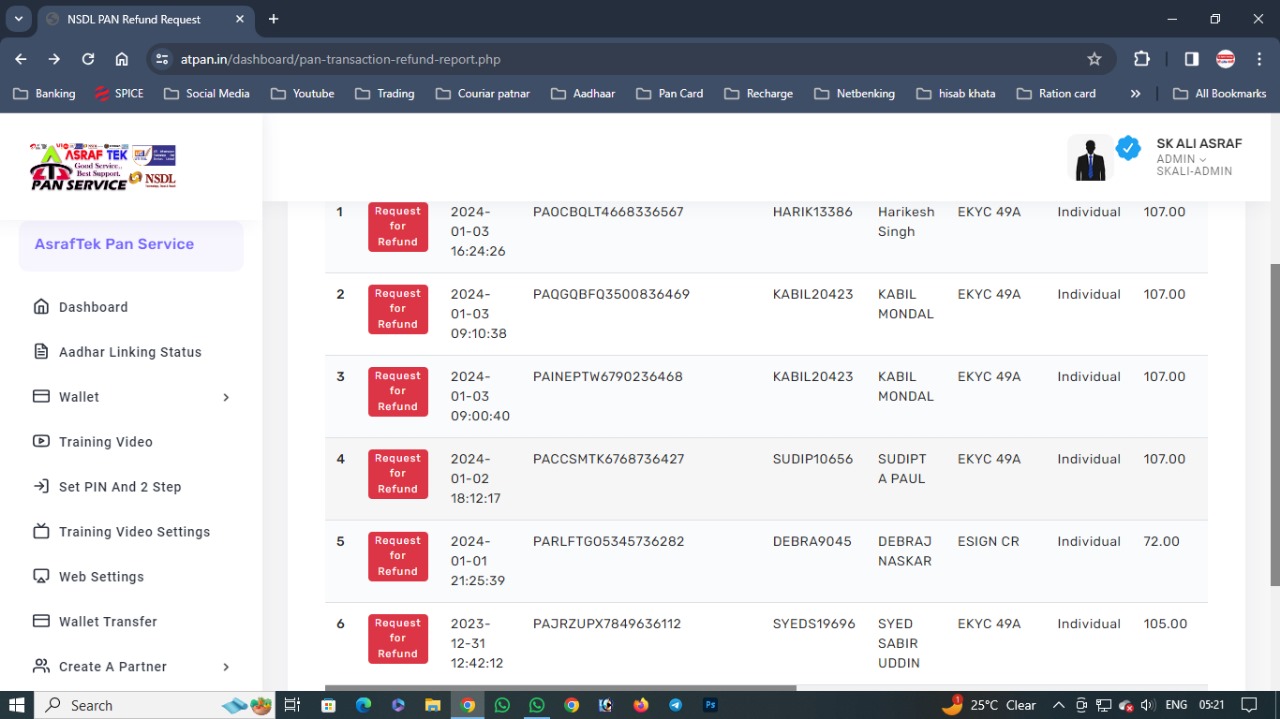Select the NSDL PAN Refund Request tab
Screen dimensions: 1280x719
(133, 19)
